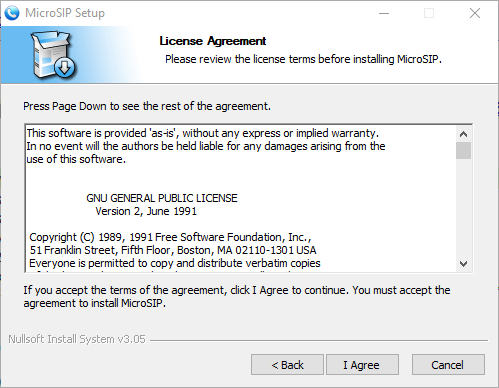
Task: Click the 51 Franklin Street address line
Action: [x=173, y=250]
